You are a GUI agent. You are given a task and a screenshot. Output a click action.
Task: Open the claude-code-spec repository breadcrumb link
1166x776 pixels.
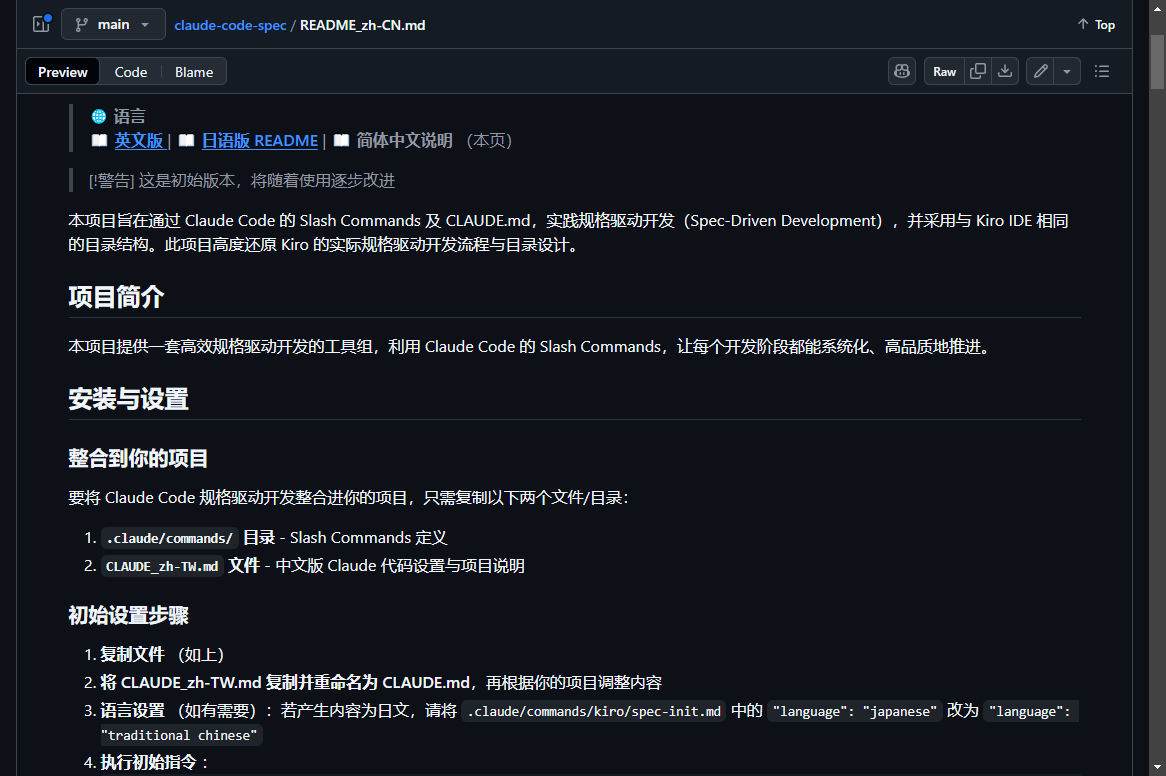pos(231,25)
